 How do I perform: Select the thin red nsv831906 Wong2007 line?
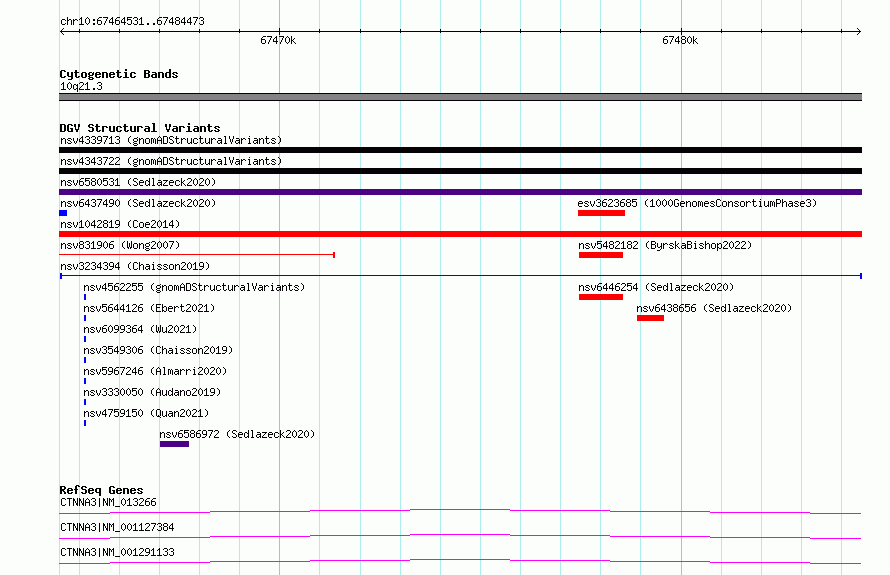197,255
